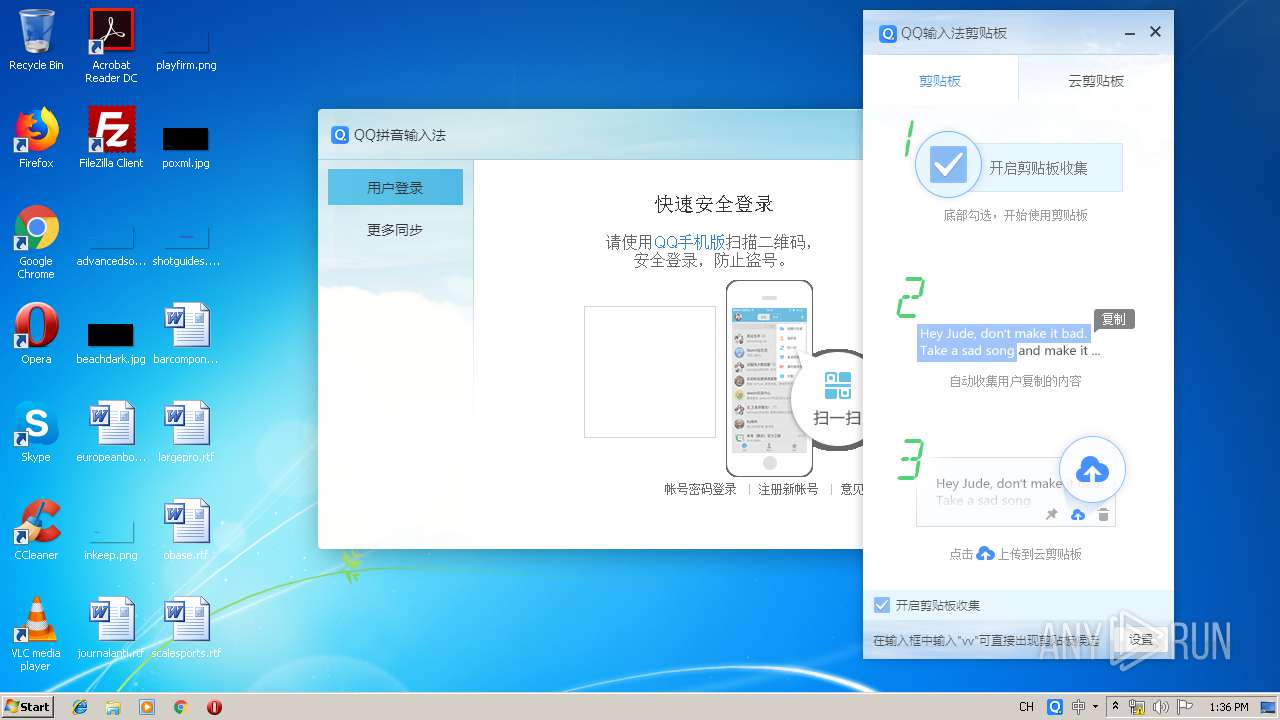Open the Opera desktop shortcut
Screen dimensions: 1280x720
pos(36,334)
